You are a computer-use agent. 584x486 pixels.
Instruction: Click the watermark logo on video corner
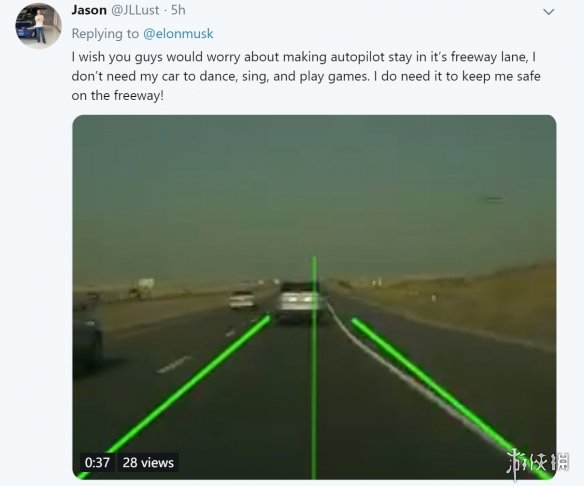pyautogui.click(x=538, y=463)
